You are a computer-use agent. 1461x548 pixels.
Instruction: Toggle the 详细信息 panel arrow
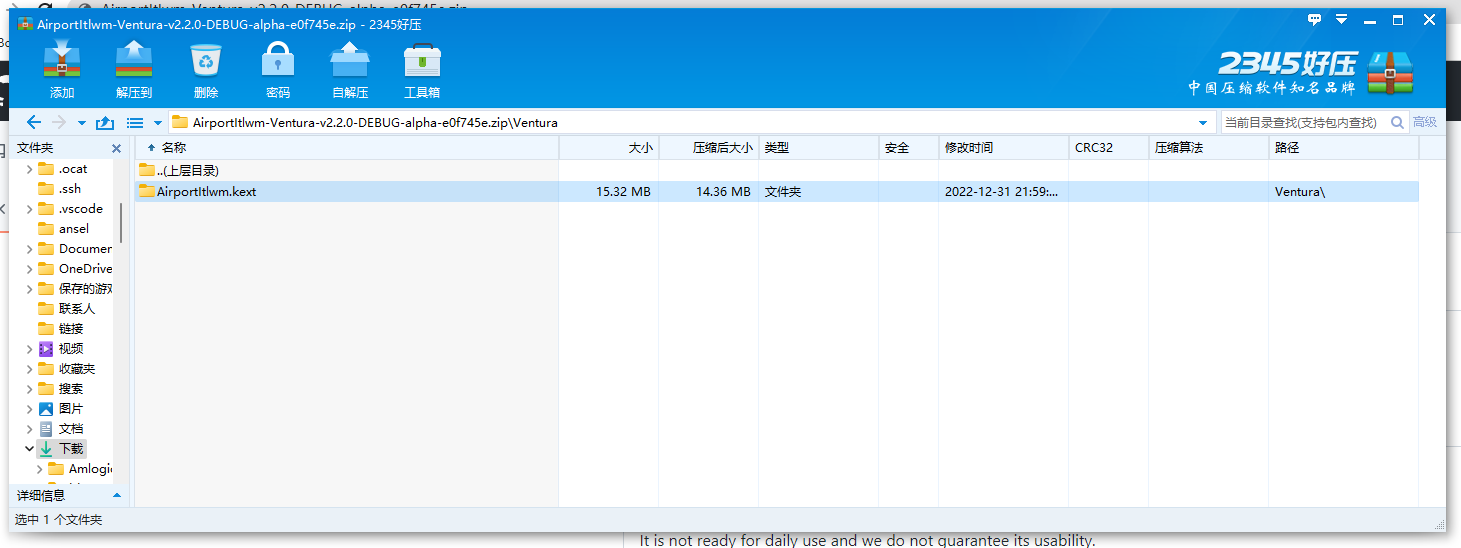(116, 495)
